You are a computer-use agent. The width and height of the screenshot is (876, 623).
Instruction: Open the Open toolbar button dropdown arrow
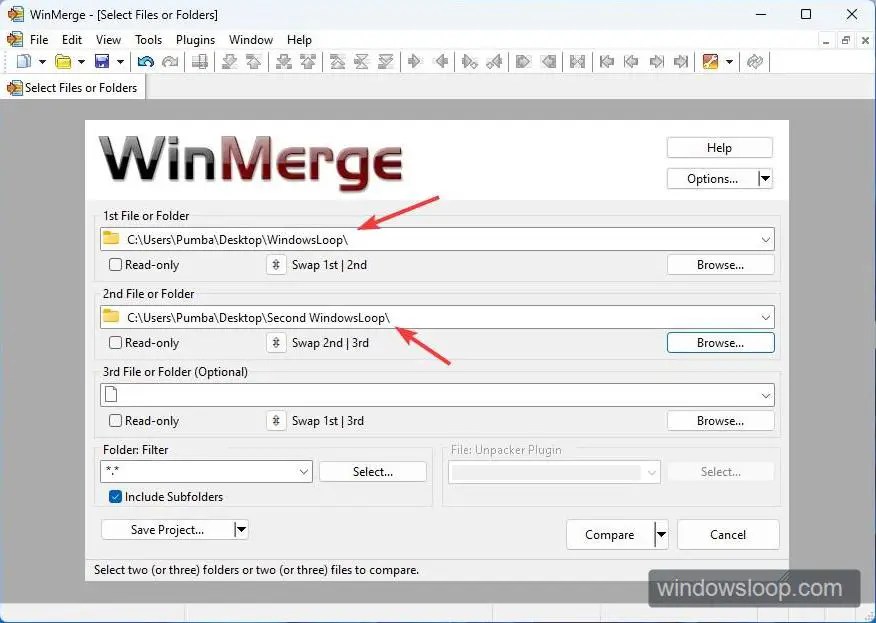coord(81,61)
